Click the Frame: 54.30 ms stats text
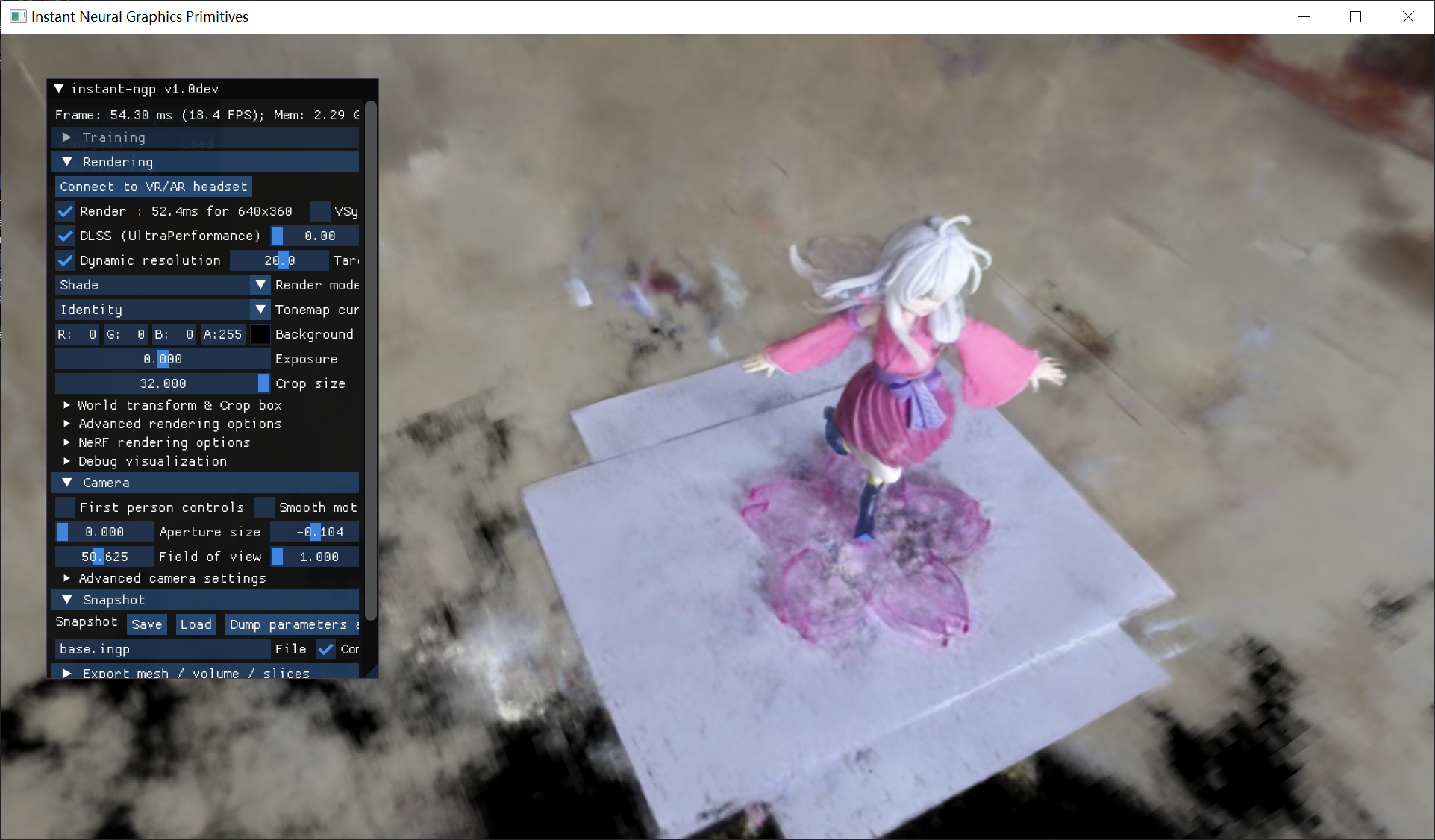 (x=207, y=115)
